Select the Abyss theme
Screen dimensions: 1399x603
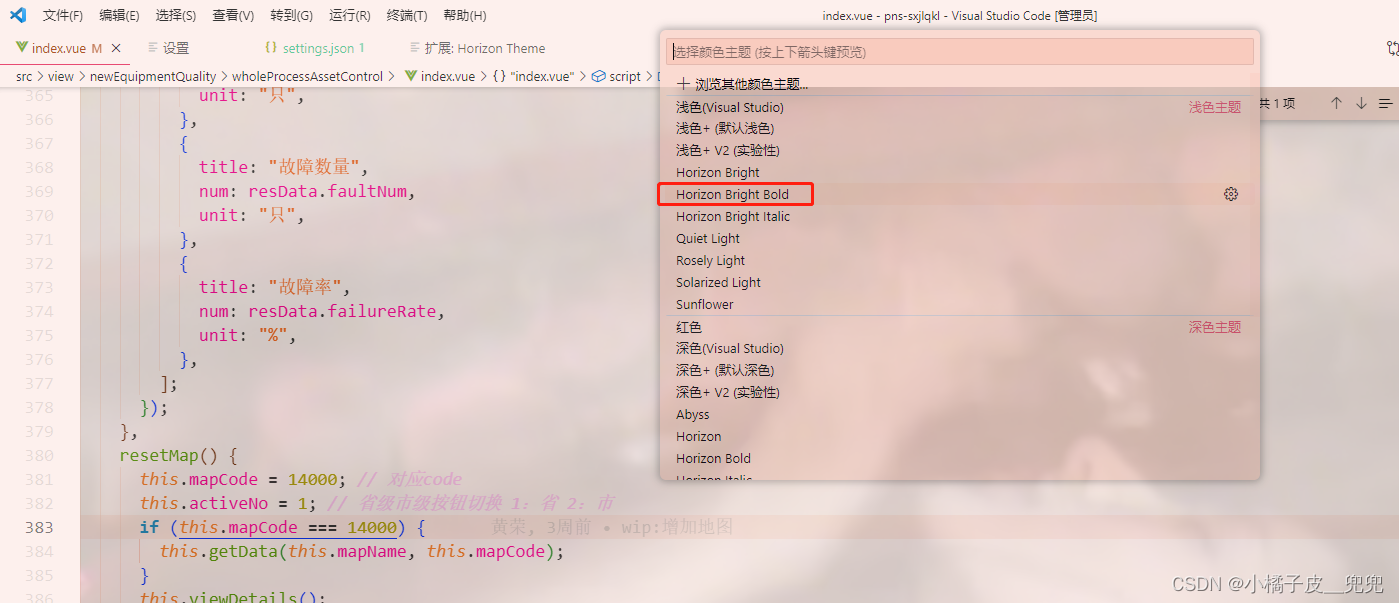click(x=960, y=414)
